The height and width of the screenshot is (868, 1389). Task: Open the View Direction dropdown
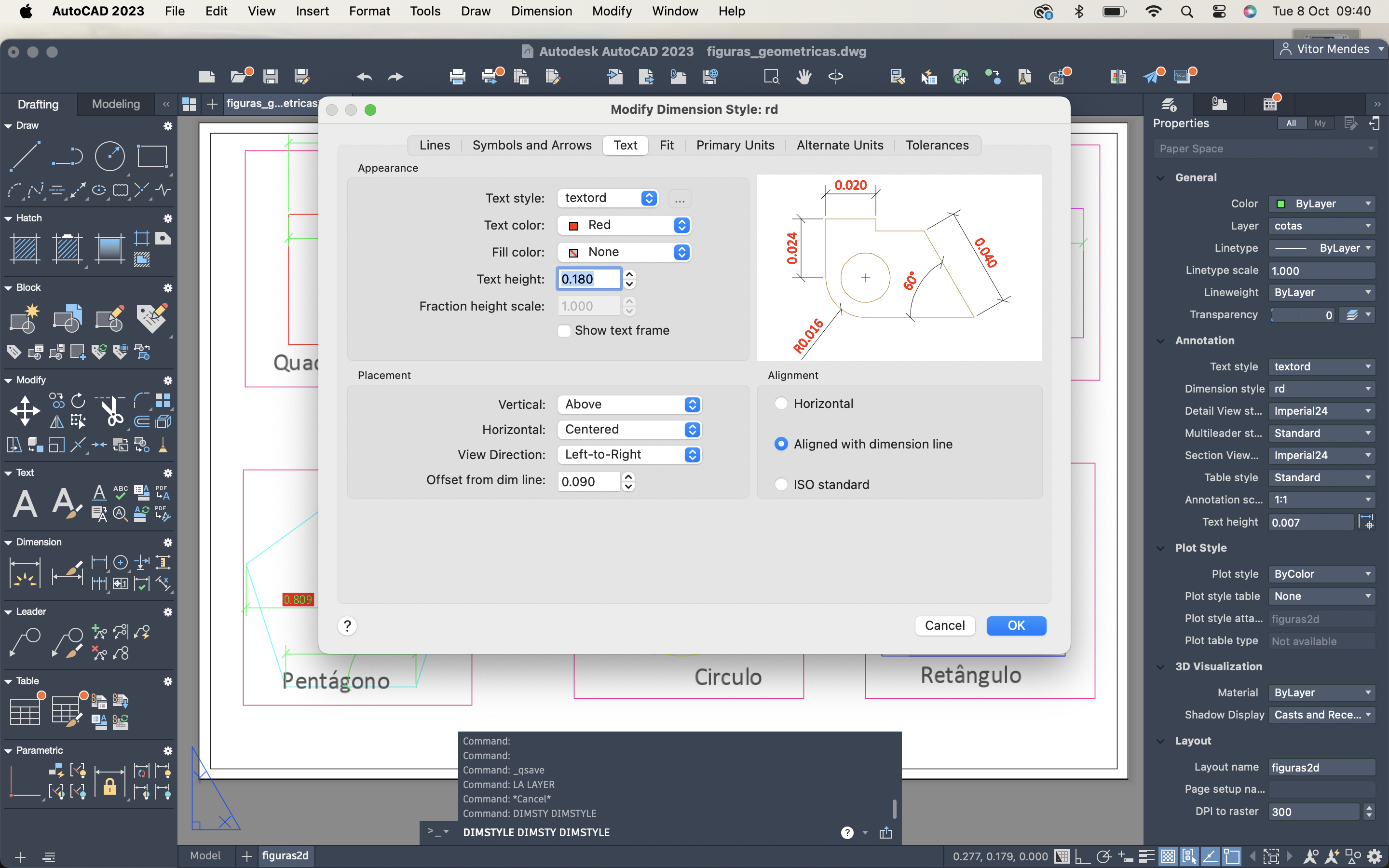[629, 455]
